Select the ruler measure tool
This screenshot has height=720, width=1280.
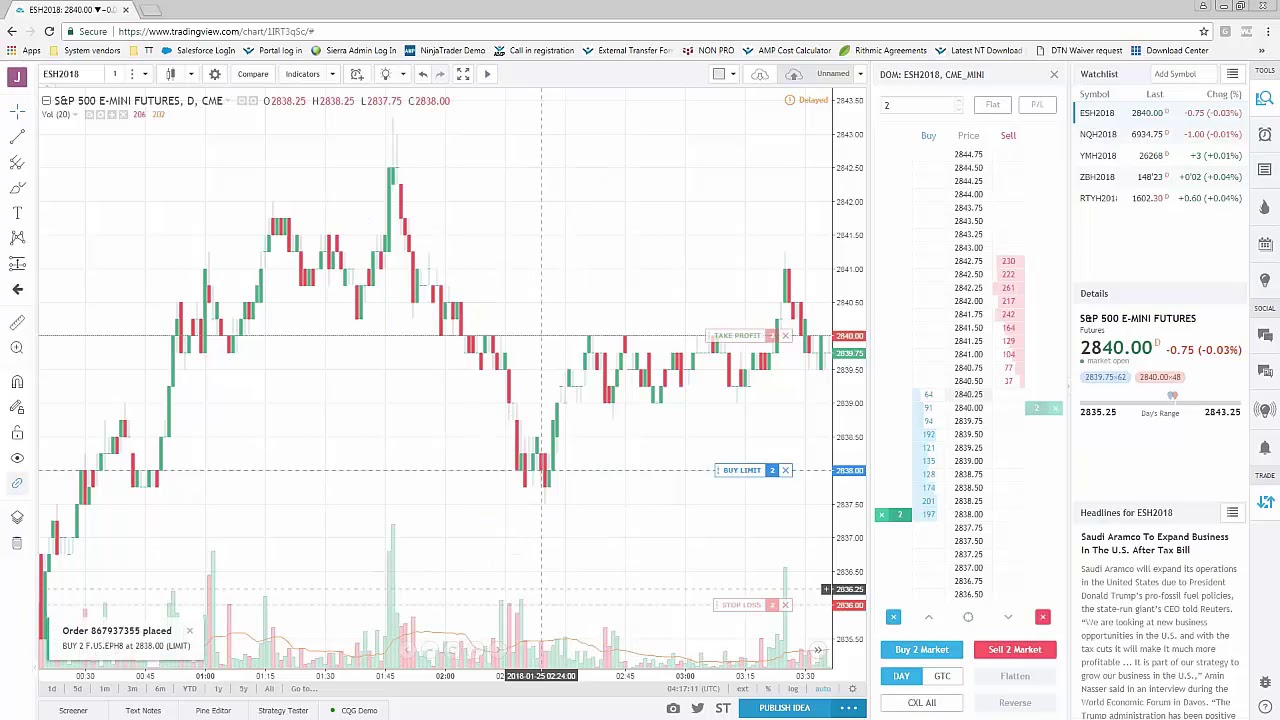click(17, 322)
